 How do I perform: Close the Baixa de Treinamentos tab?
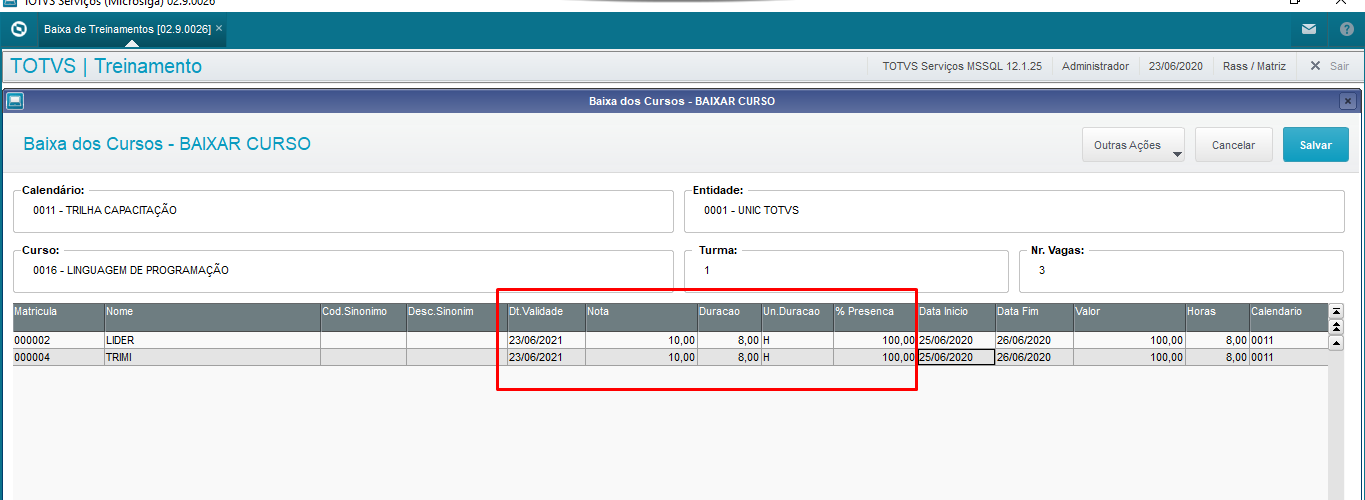pyautogui.click(x=219, y=29)
